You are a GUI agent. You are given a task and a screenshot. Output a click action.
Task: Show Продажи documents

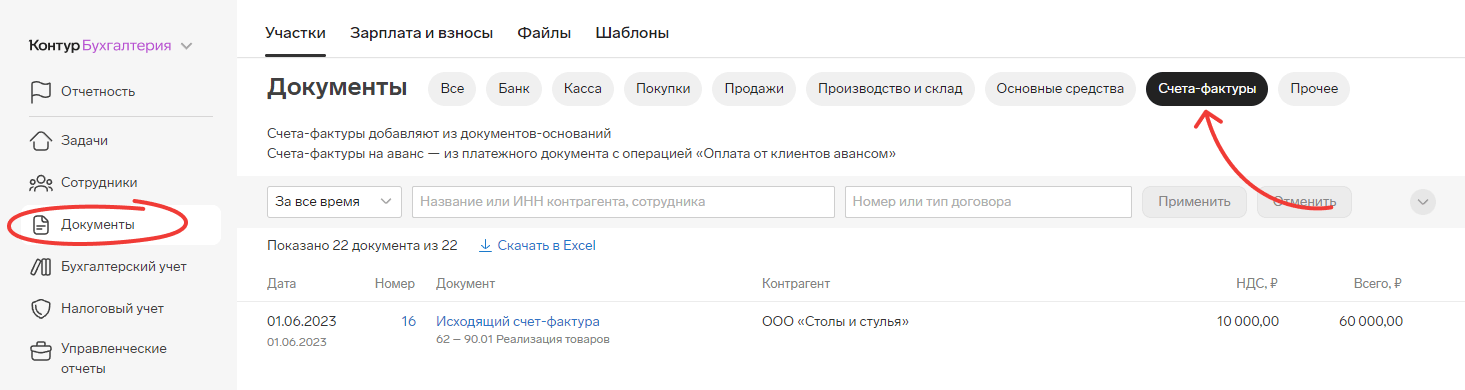(x=754, y=89)
